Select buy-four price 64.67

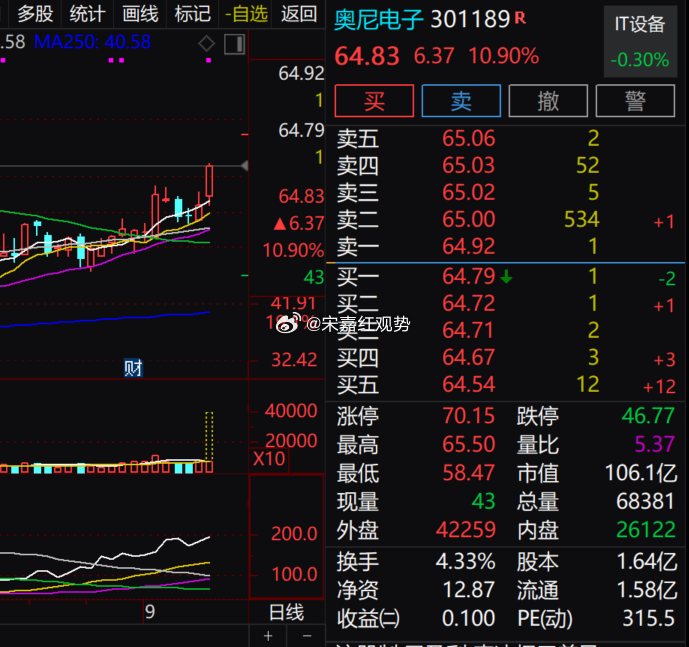coord(468,357)
